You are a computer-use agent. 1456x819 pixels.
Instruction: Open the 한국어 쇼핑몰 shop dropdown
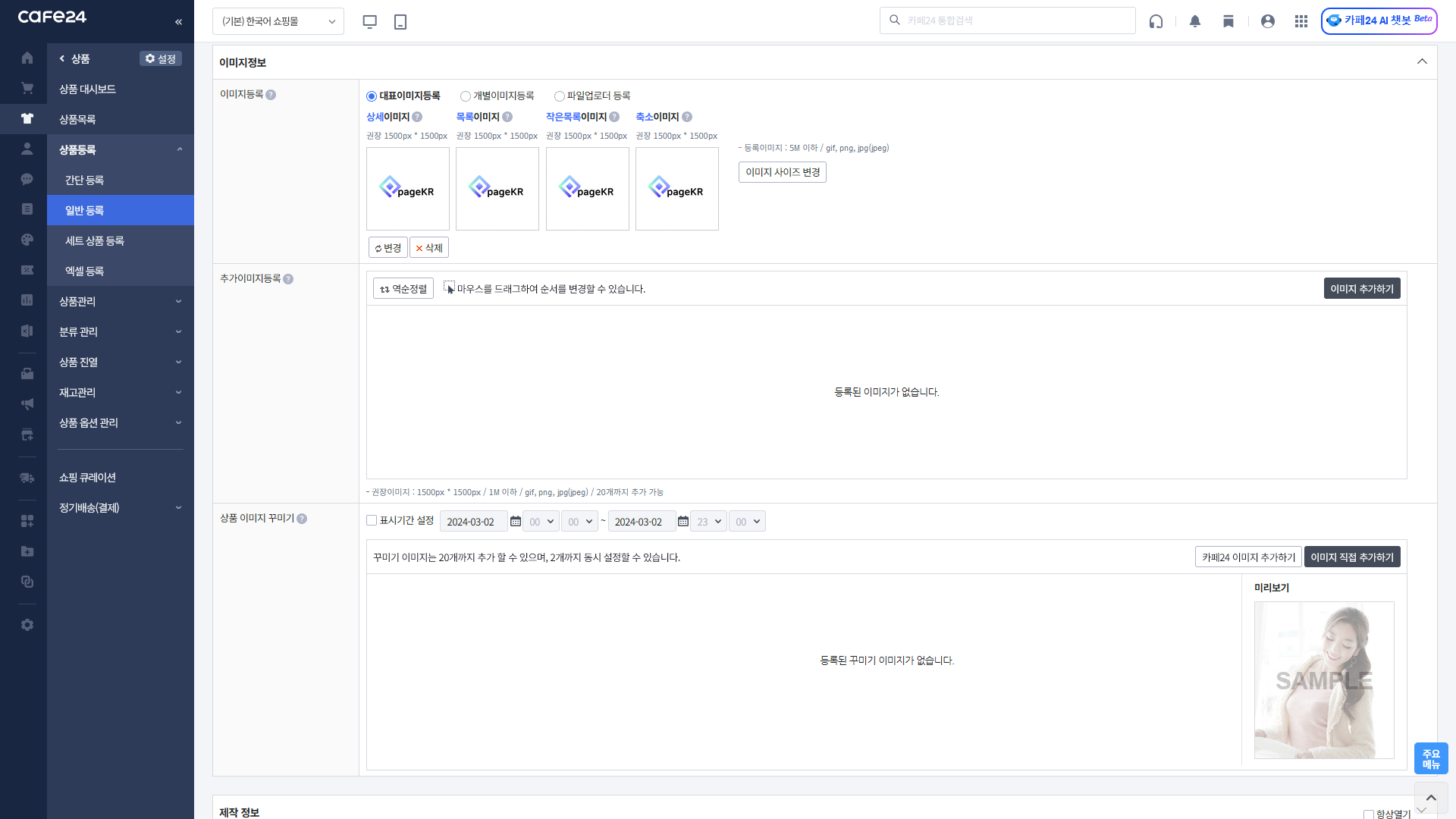pos(278,21)
